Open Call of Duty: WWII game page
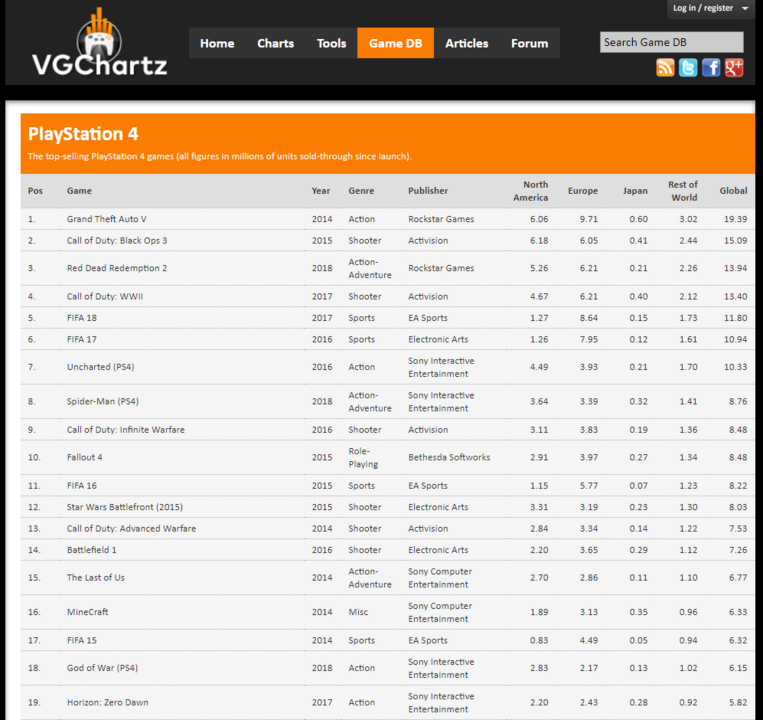The height and width of the screenshot is (720, 763). [x=105, y=296]
